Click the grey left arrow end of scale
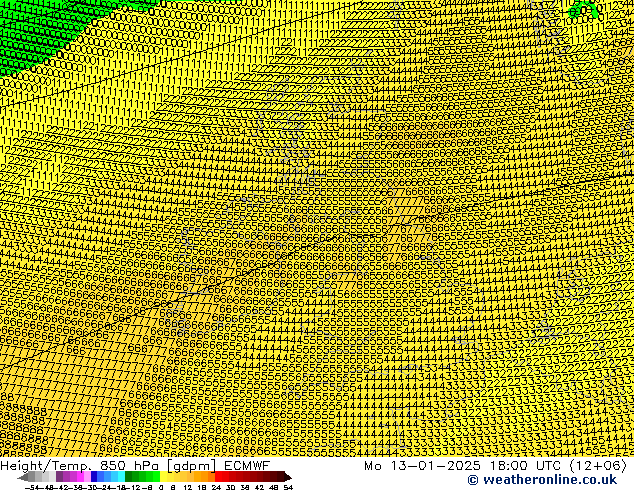This screenshot has height=490, width=634. 22,477
